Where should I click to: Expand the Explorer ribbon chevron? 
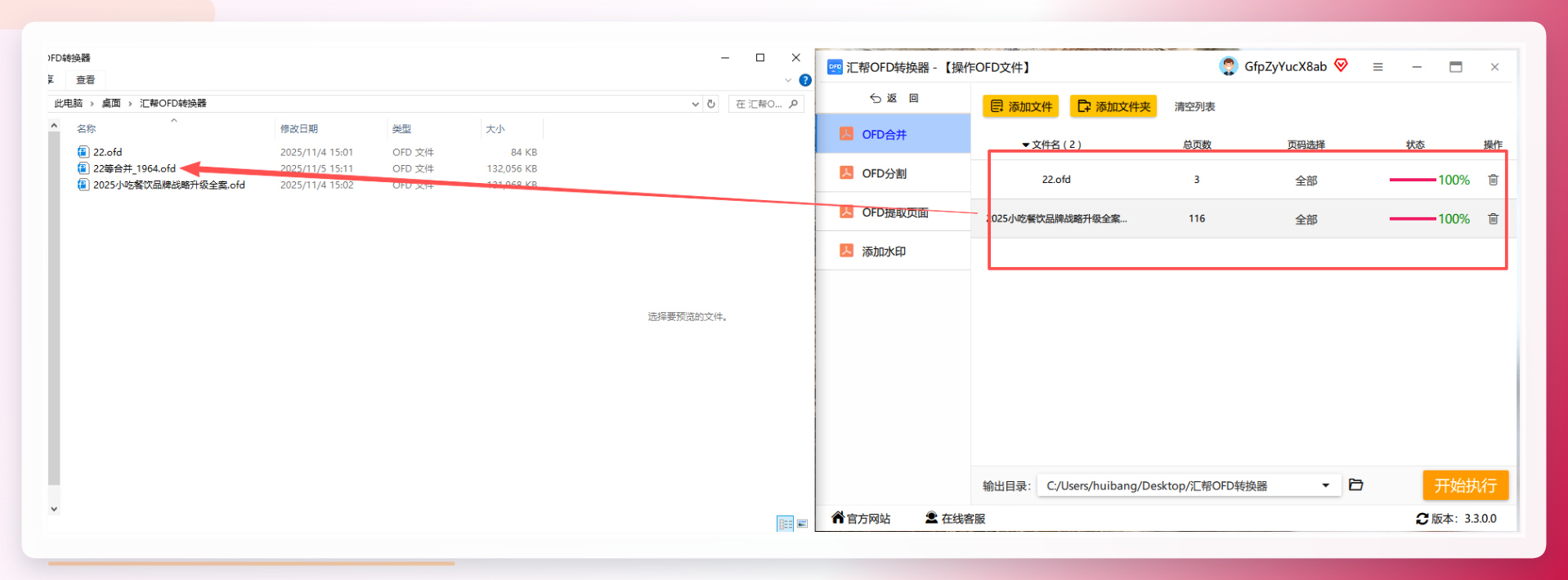[x=788, y=80]
